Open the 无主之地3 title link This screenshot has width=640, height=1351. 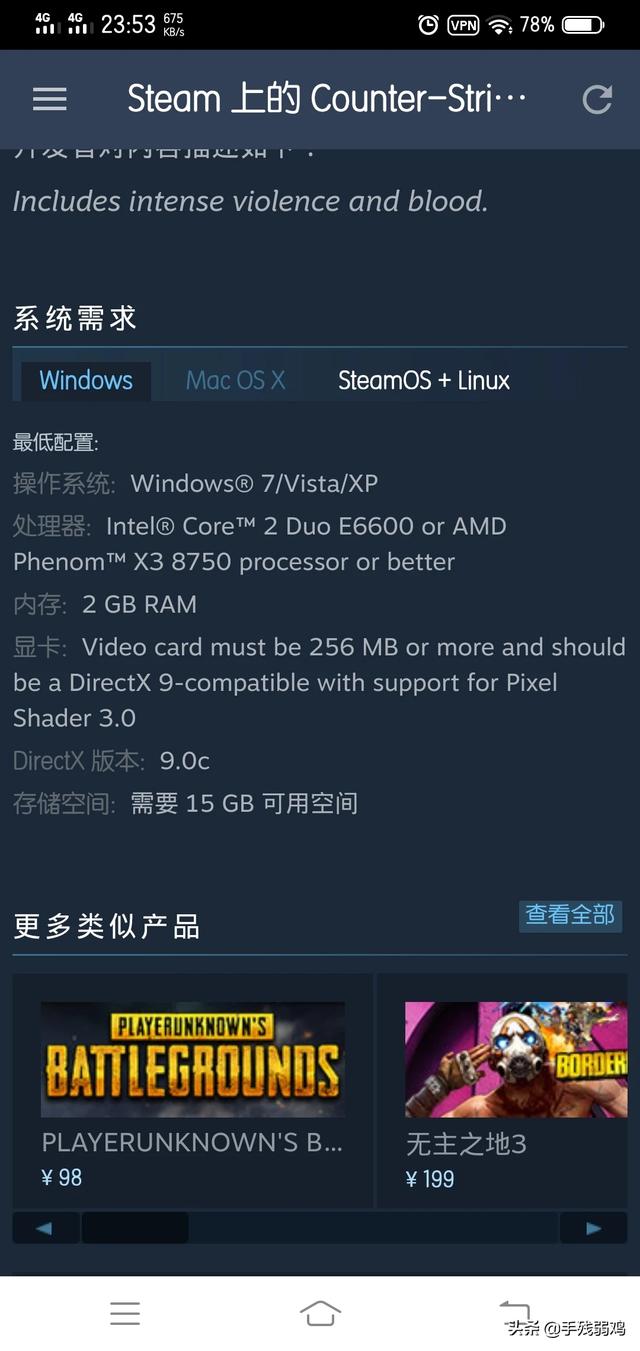coord(466,1143)
